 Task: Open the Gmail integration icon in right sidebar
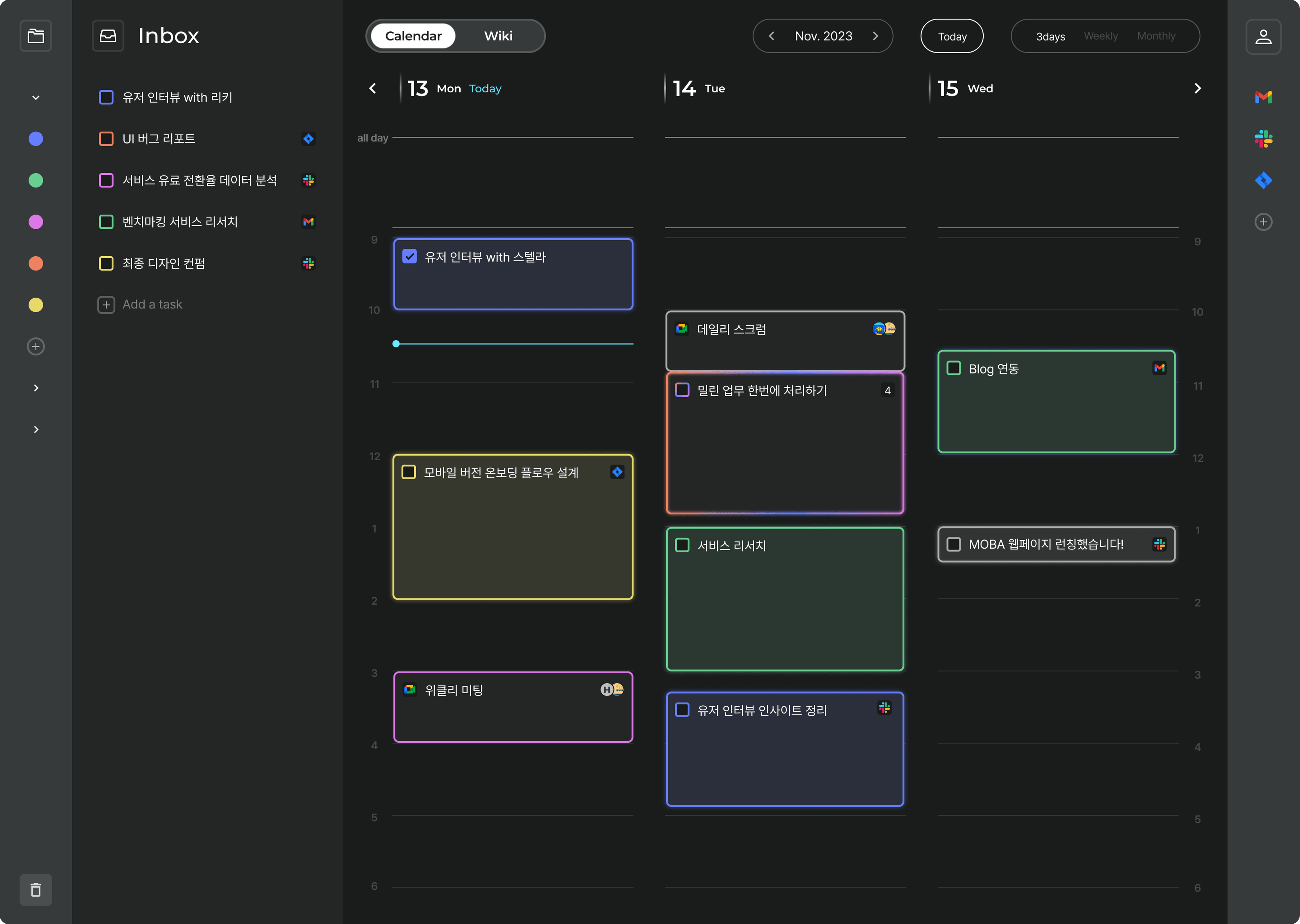click(1264, 97)
